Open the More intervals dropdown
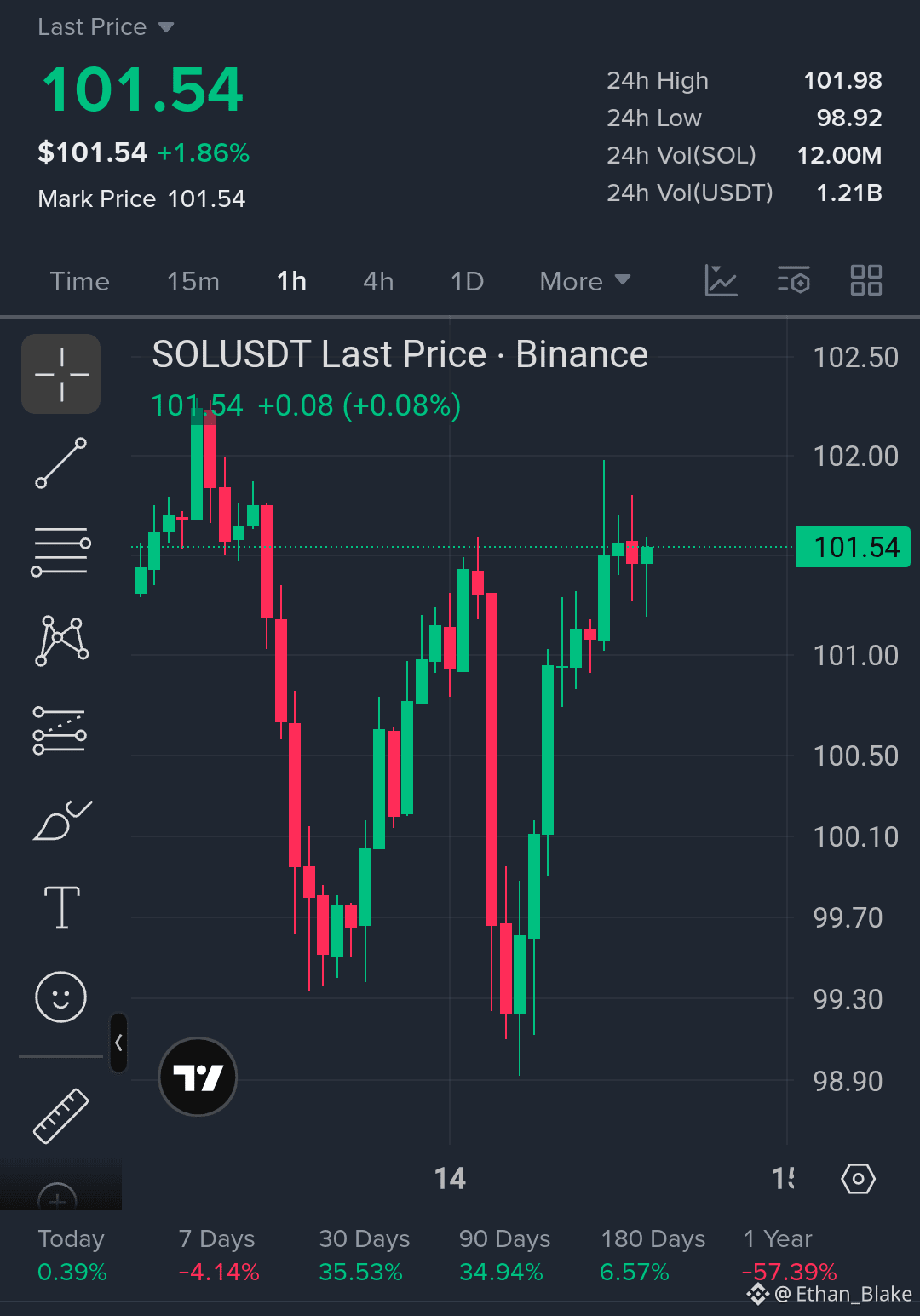 click(585, 281)
